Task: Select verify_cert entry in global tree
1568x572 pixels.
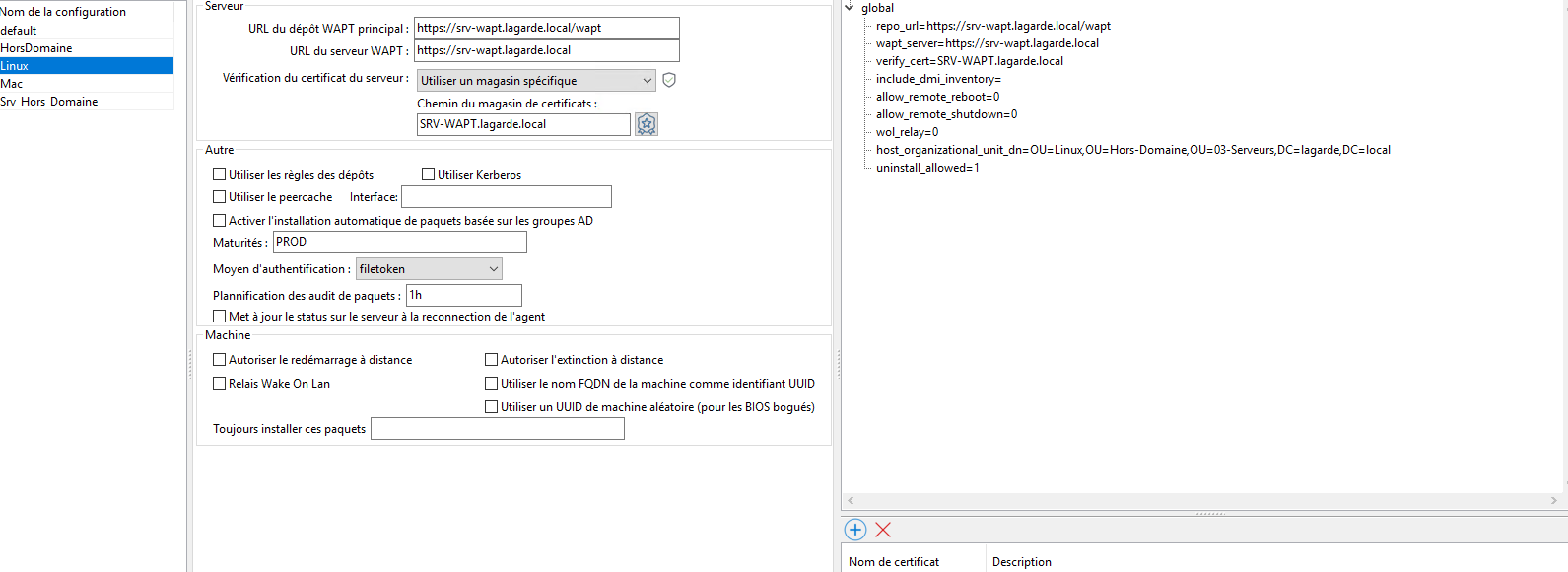Action: tap(970, 61)
